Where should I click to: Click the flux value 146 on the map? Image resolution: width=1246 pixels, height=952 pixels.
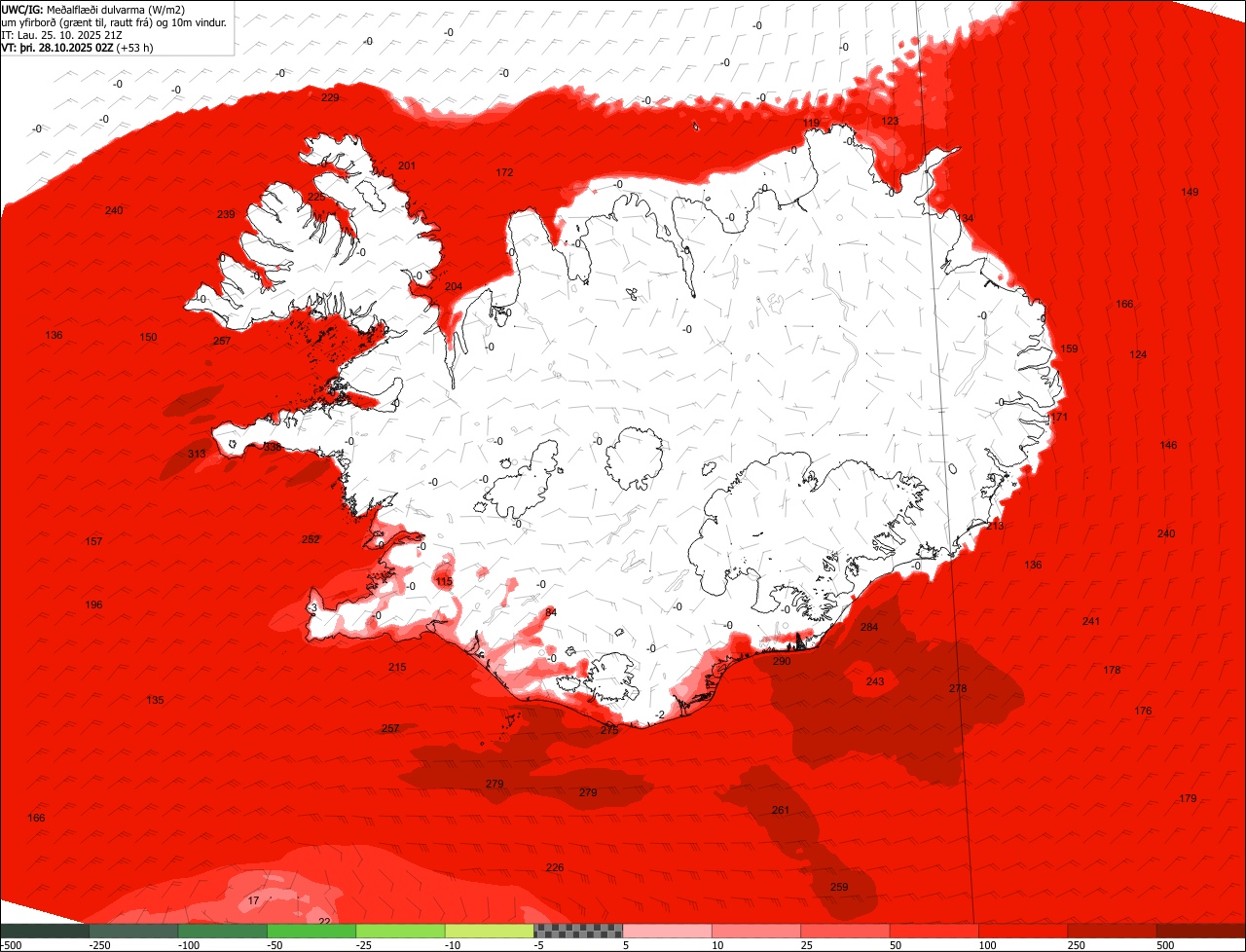pyautogui.click(x=1168, y=445)
